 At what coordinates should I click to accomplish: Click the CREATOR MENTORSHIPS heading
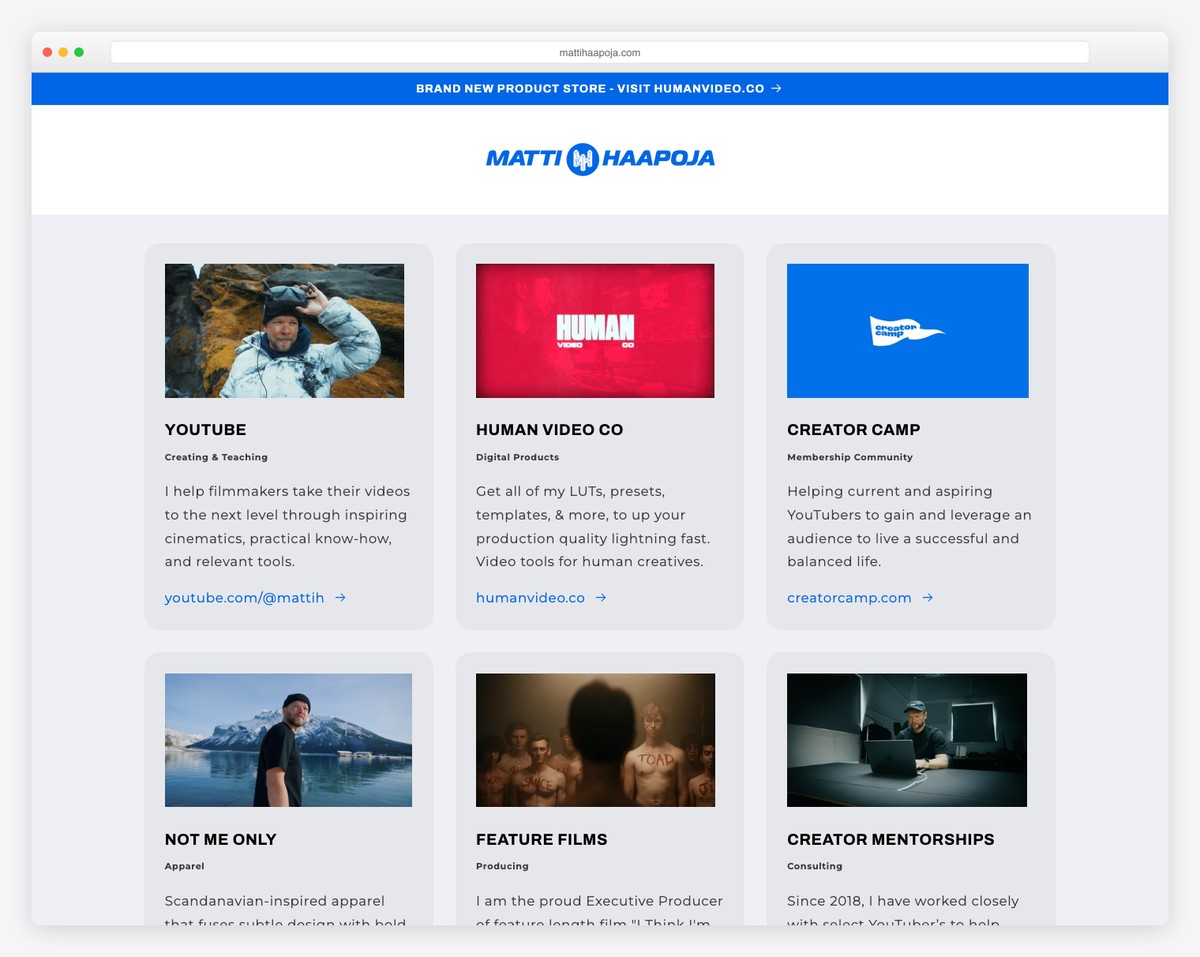(890, 840)
